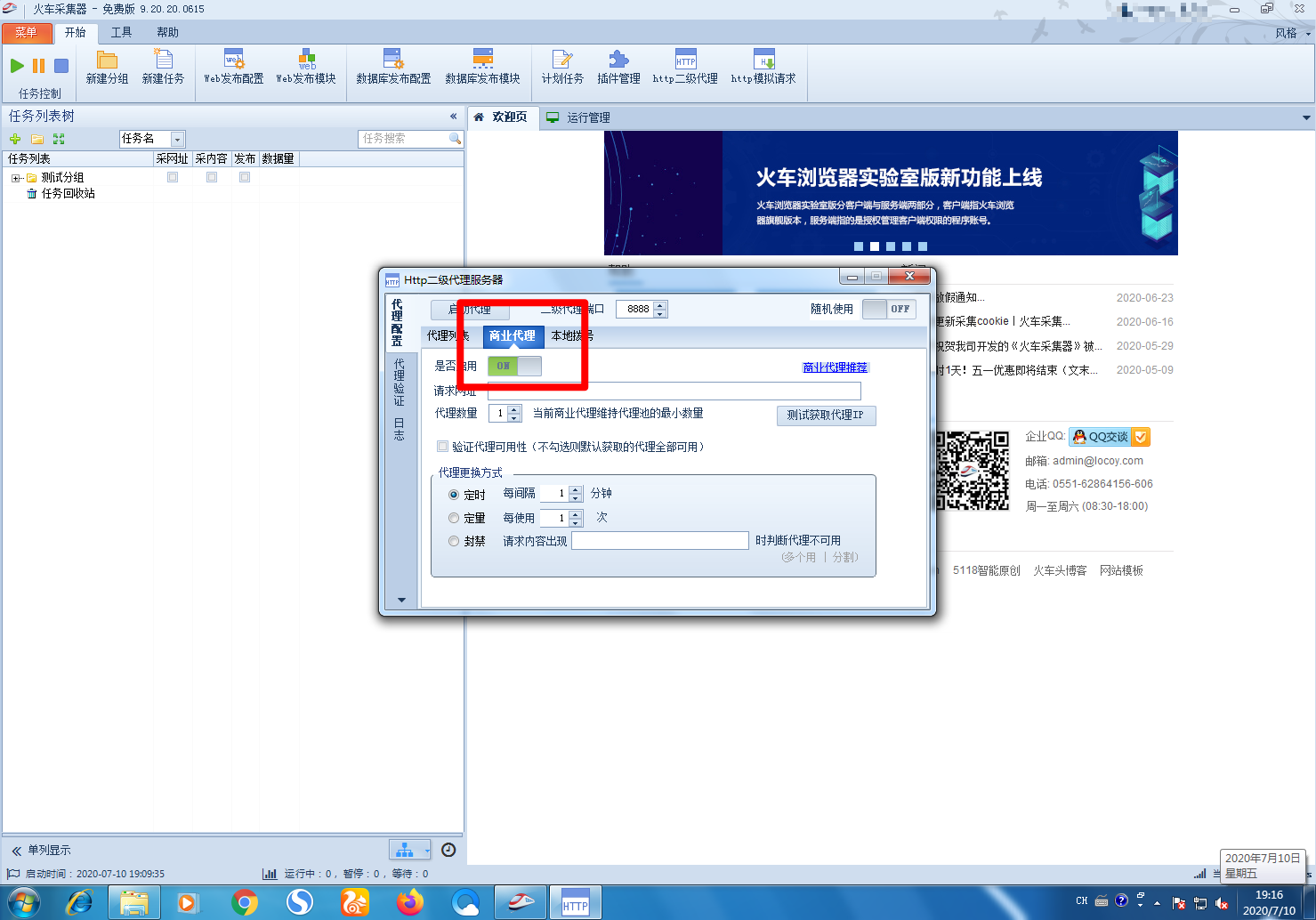Viewport: 1316px width, 920px height.
Task: Open Firefox from the taskbar
Action: pyautogui.click(x=410, y=902)
